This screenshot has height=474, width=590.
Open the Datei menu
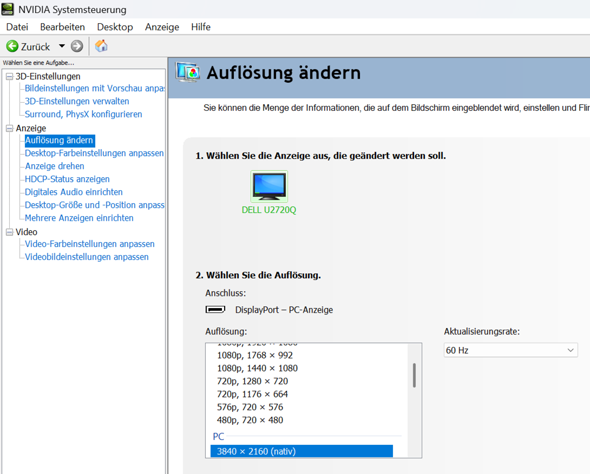tap(17, 27)
